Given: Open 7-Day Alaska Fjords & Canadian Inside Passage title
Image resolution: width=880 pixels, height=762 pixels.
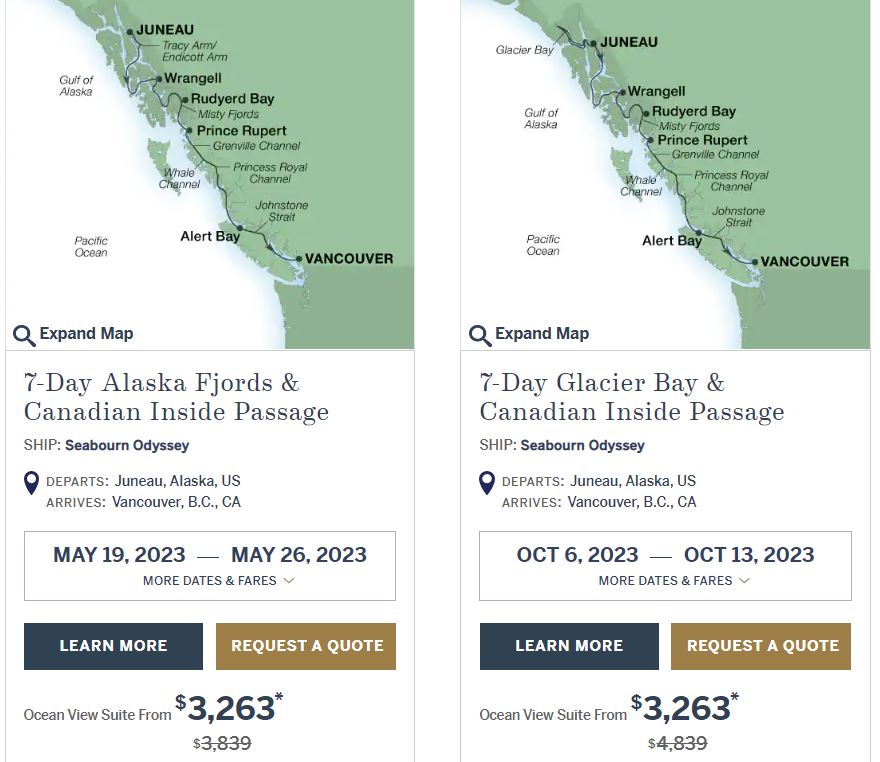Looking at the screenshot, I should coord(176,397).
